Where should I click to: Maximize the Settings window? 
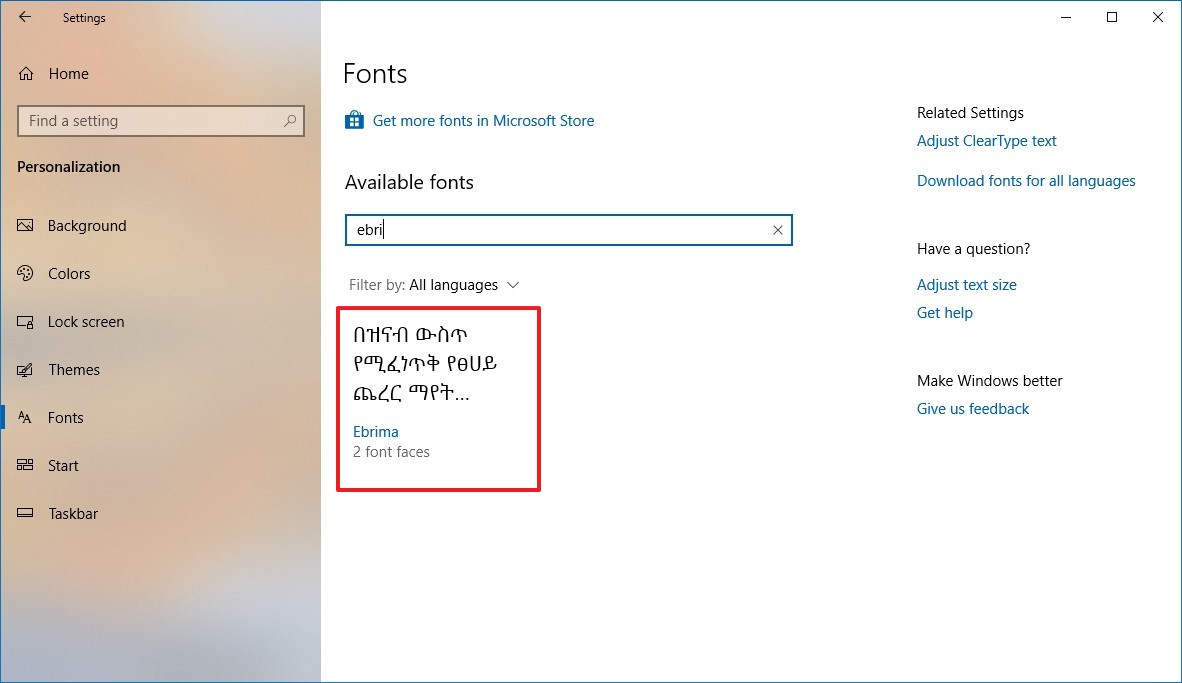(1112, 17)
